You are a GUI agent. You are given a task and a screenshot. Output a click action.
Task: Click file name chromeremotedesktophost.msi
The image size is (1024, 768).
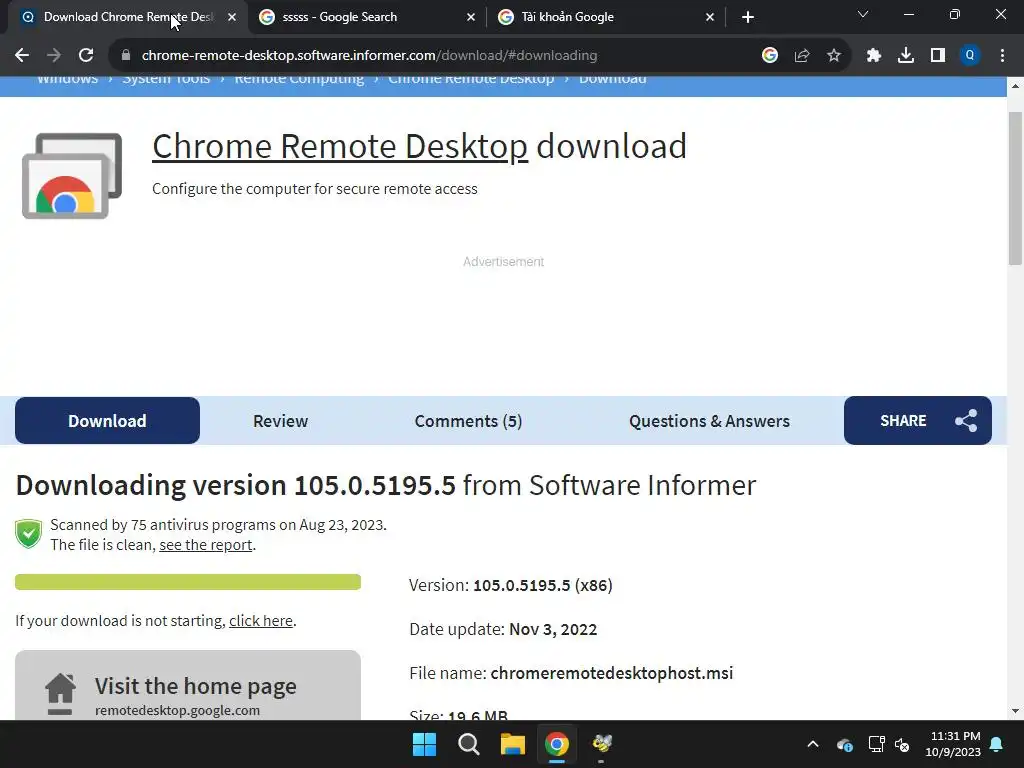[x=611, y=673]
